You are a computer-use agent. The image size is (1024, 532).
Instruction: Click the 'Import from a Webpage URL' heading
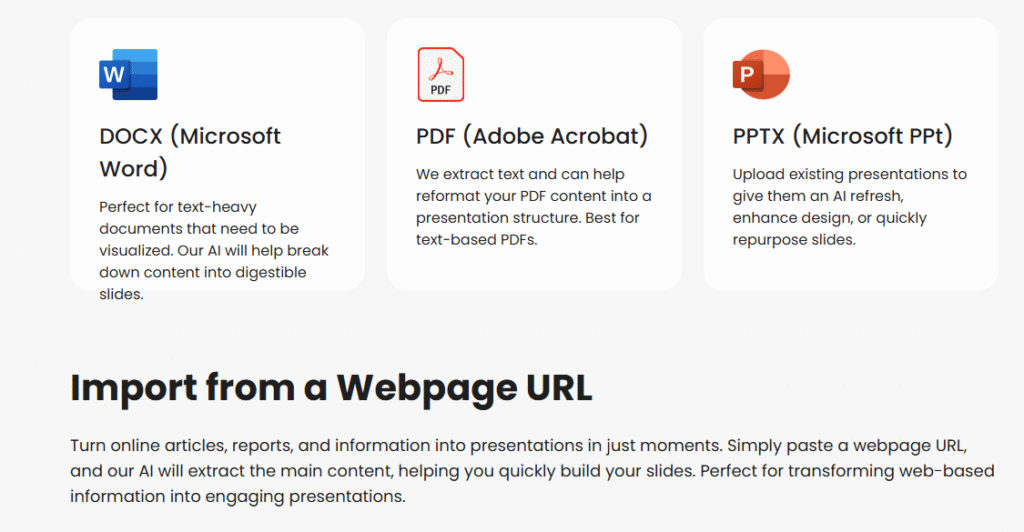coord(331,387)
